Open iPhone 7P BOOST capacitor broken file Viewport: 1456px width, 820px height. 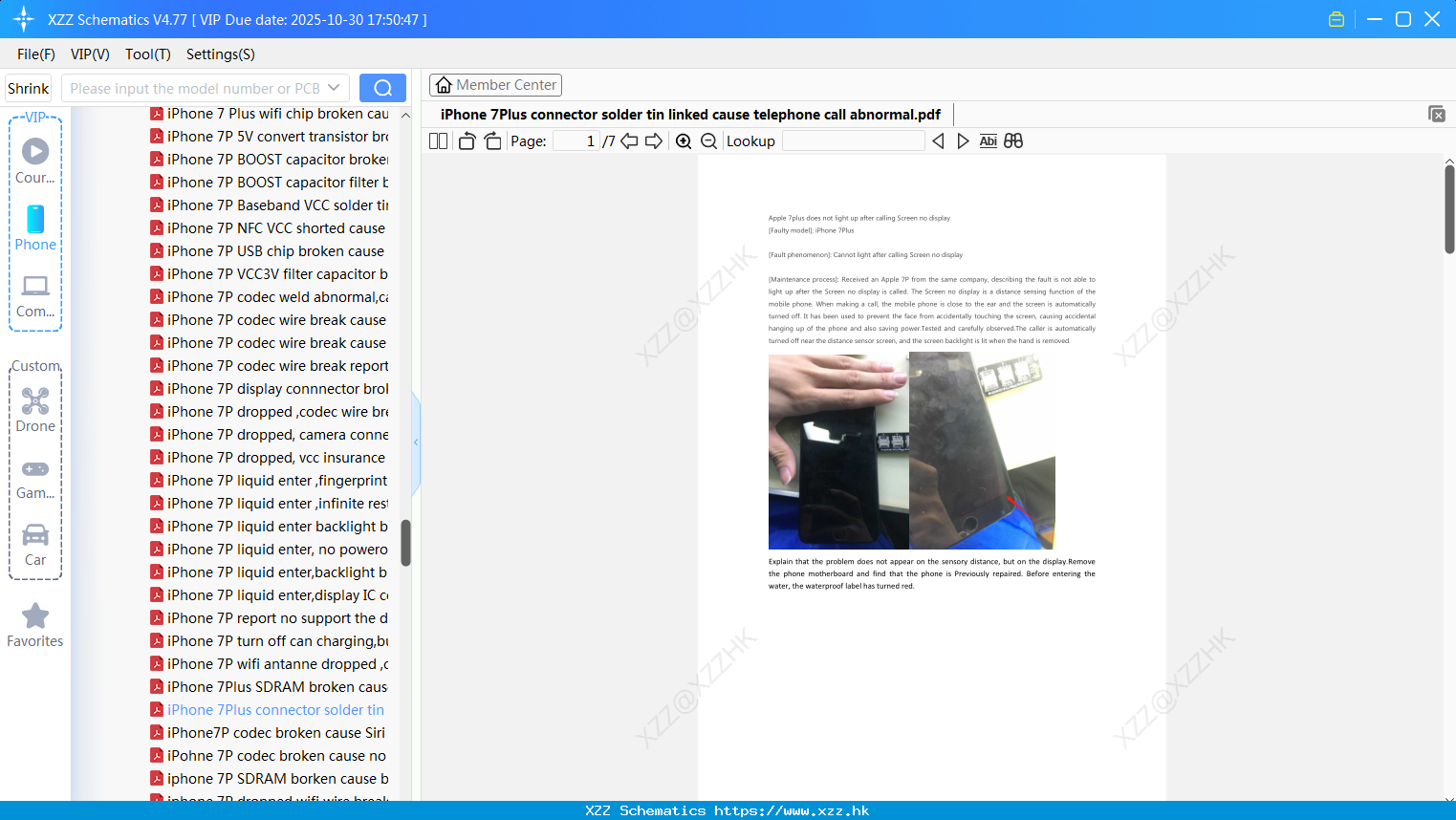pos(270,160)
